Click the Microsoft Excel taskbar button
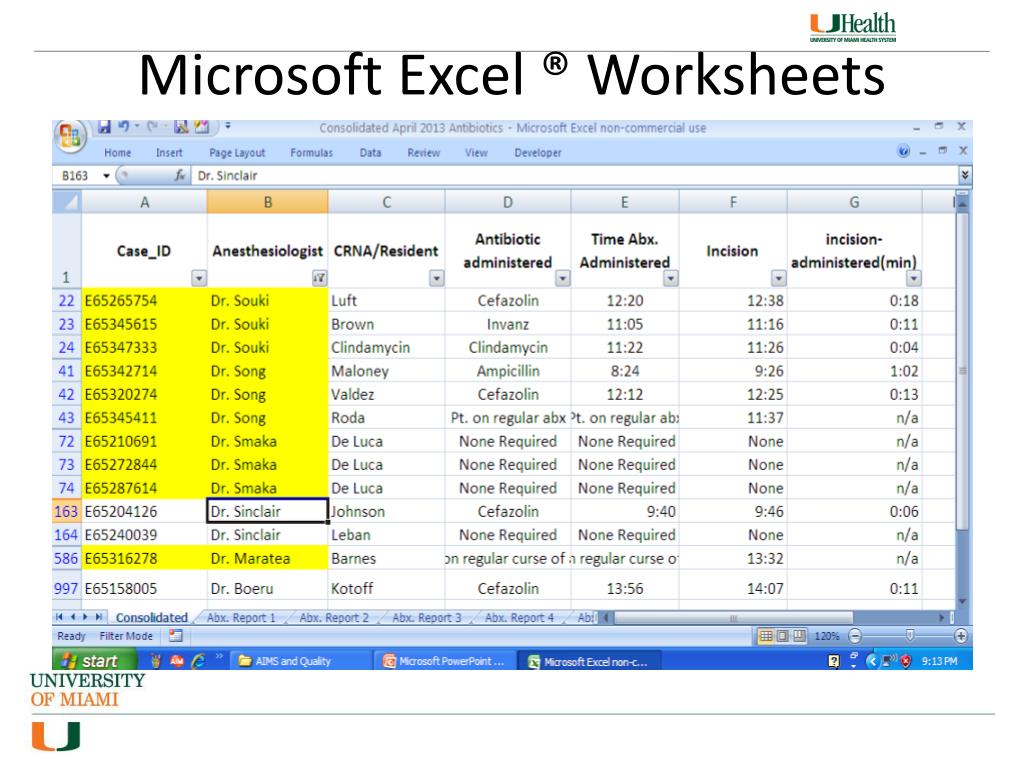The width and height of the screenshot is (1024, 768). click(x=590, y=661)
